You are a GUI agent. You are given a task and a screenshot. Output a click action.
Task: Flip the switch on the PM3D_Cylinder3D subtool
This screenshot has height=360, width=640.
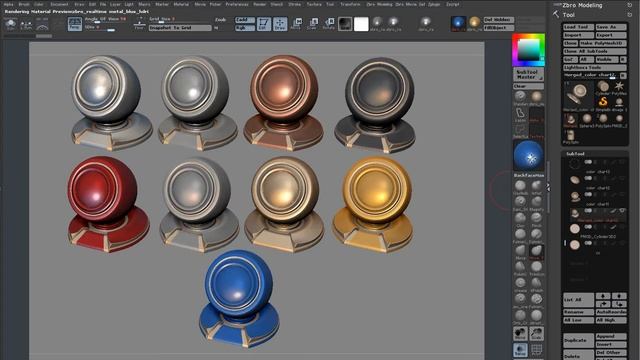click(x=588, y=227)
